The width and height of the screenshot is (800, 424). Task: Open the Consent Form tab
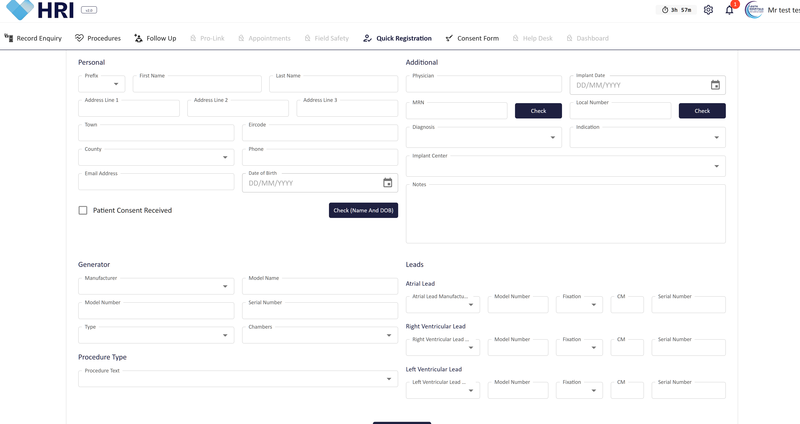click(472, 38)
